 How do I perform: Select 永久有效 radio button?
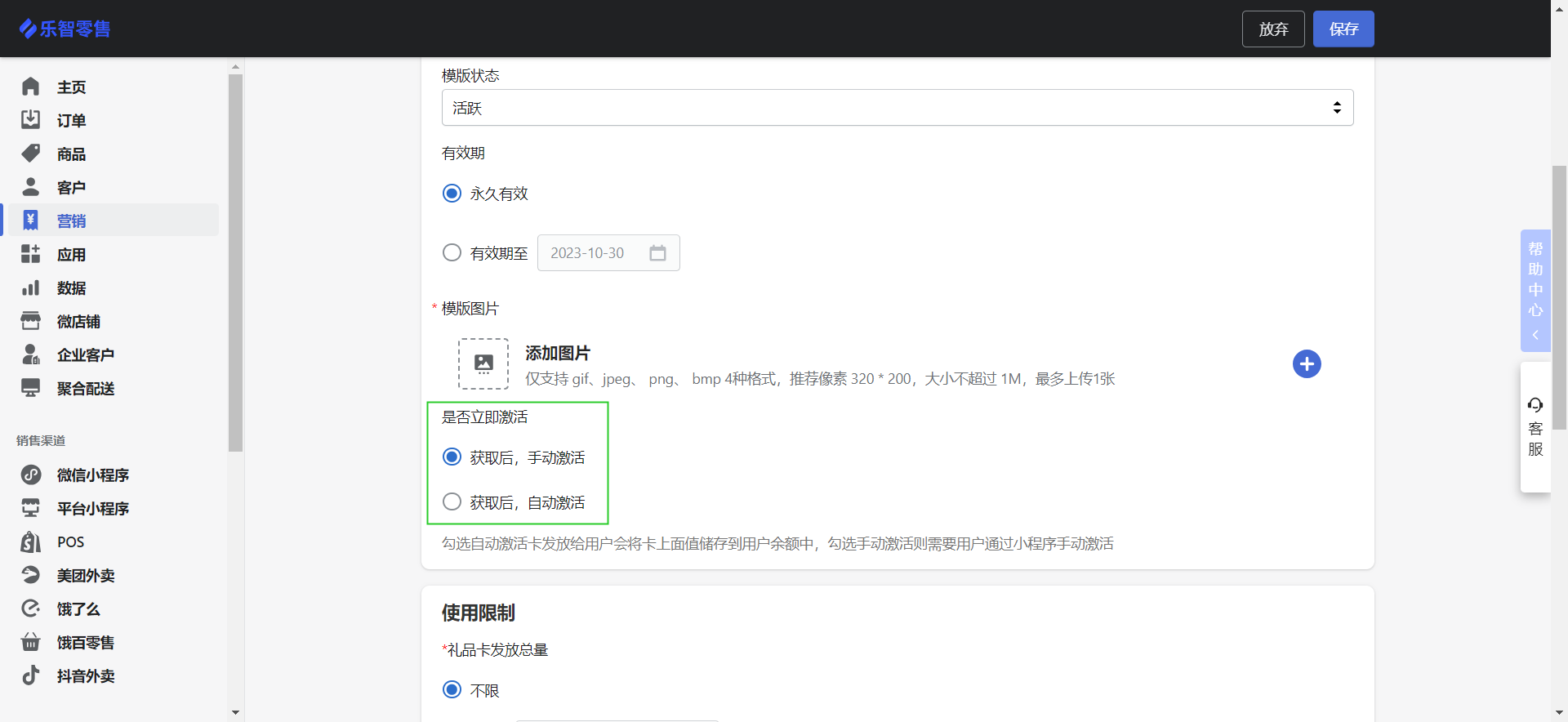(x=452, y=194)
